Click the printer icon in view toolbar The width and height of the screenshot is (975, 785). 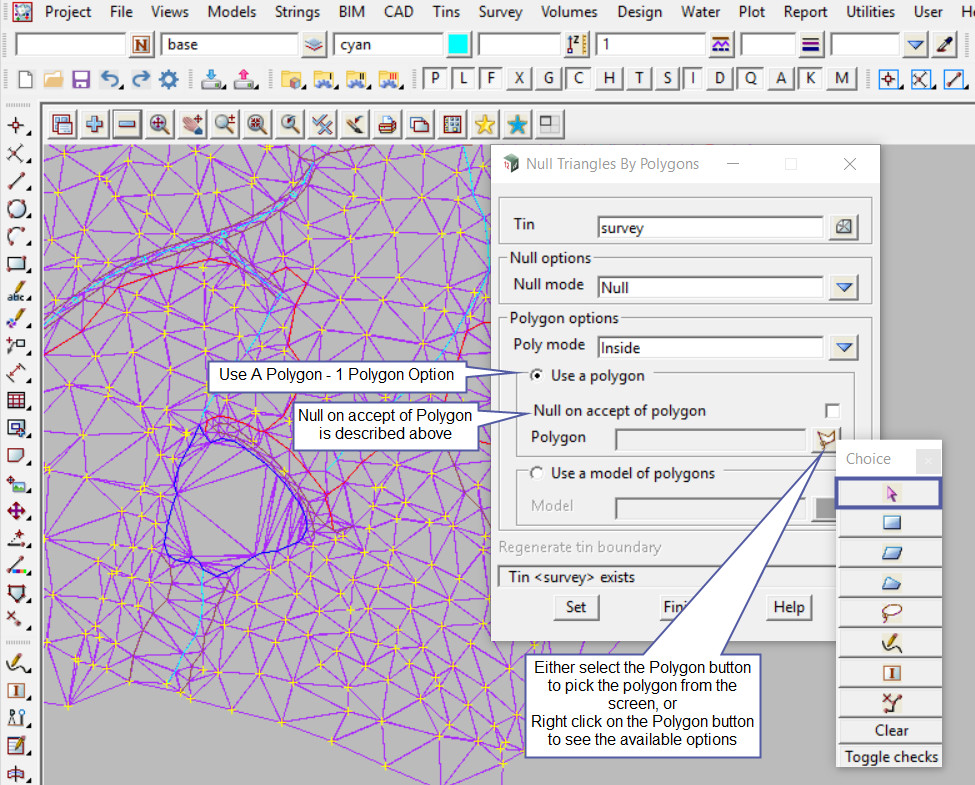click(388, 124)
